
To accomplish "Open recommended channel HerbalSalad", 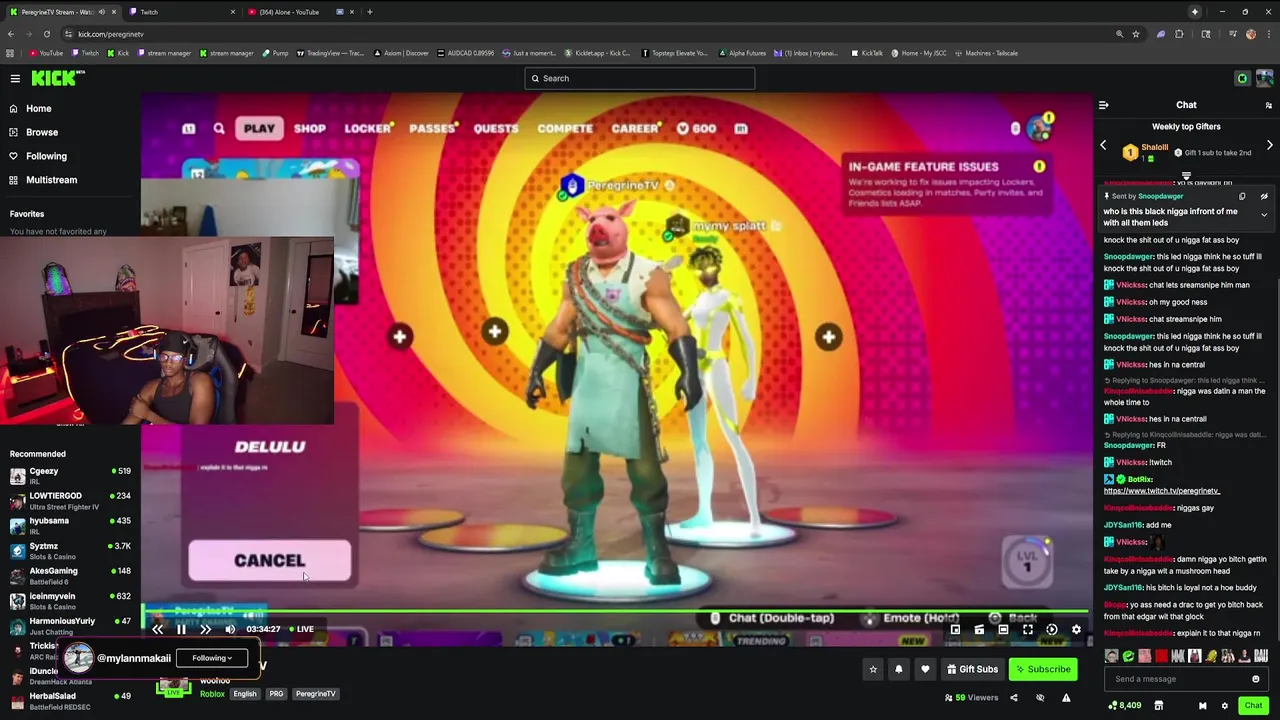I will pyautogui.click(x=70, y=700).
